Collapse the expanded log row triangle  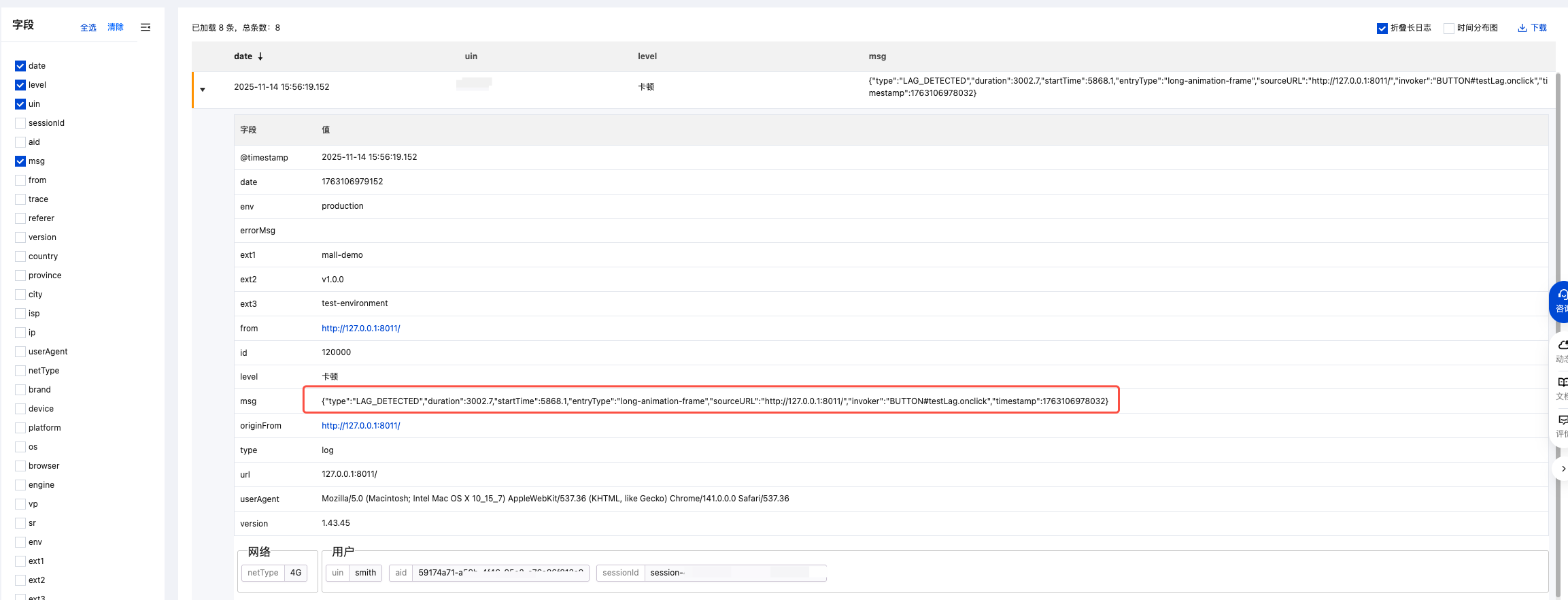[203, 90]
